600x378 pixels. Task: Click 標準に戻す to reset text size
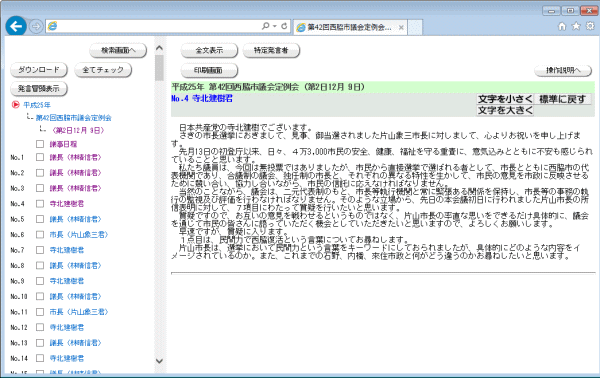[x=562, y=99]
